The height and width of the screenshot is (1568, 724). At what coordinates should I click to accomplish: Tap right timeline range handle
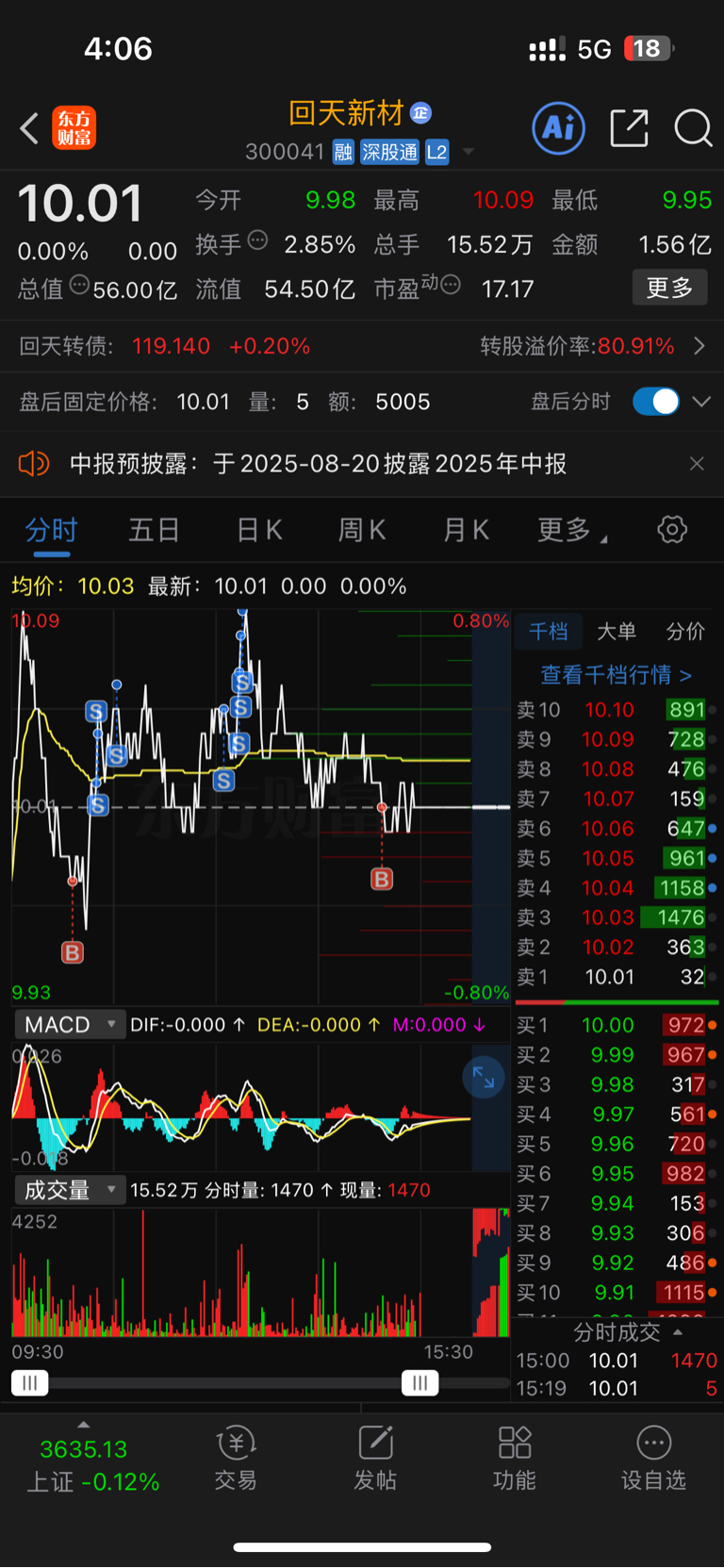(x=420, y=1383)
